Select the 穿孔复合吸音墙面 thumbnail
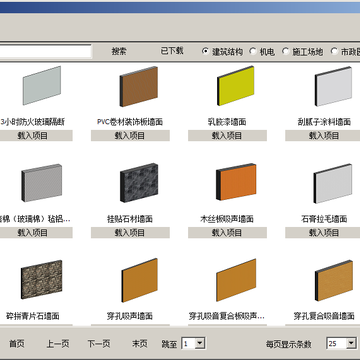Image resolution: width=360 pixels, height=360 pixels. (334, 280)
